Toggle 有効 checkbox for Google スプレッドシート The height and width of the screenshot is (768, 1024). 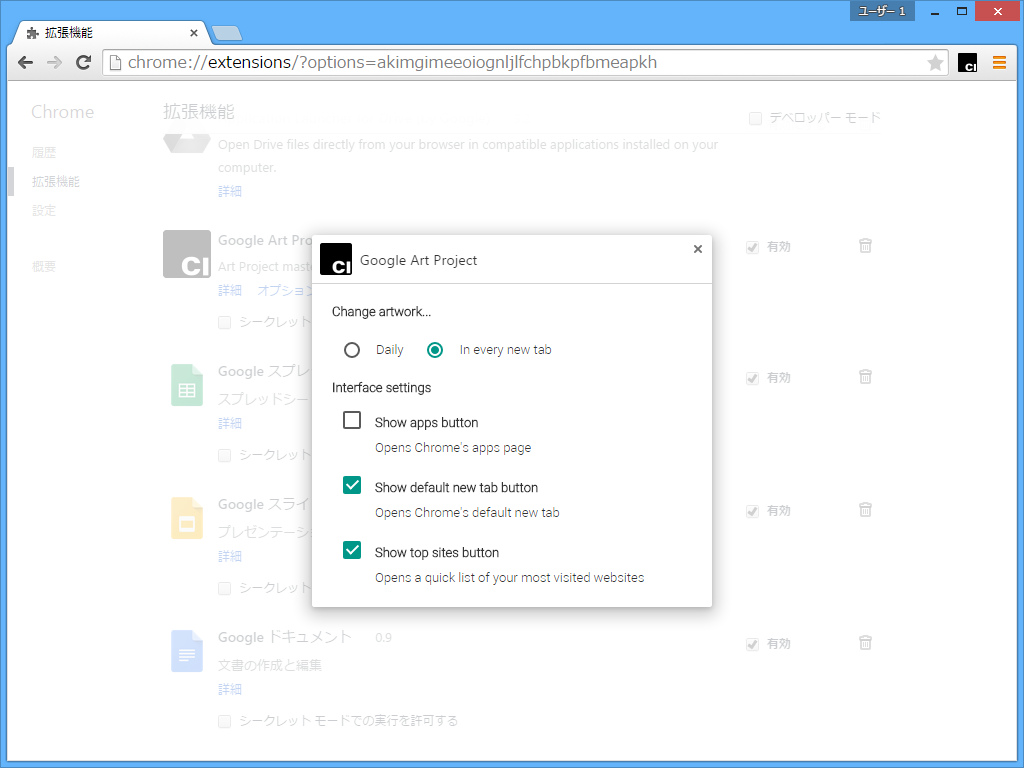click(x=752, y=379)
